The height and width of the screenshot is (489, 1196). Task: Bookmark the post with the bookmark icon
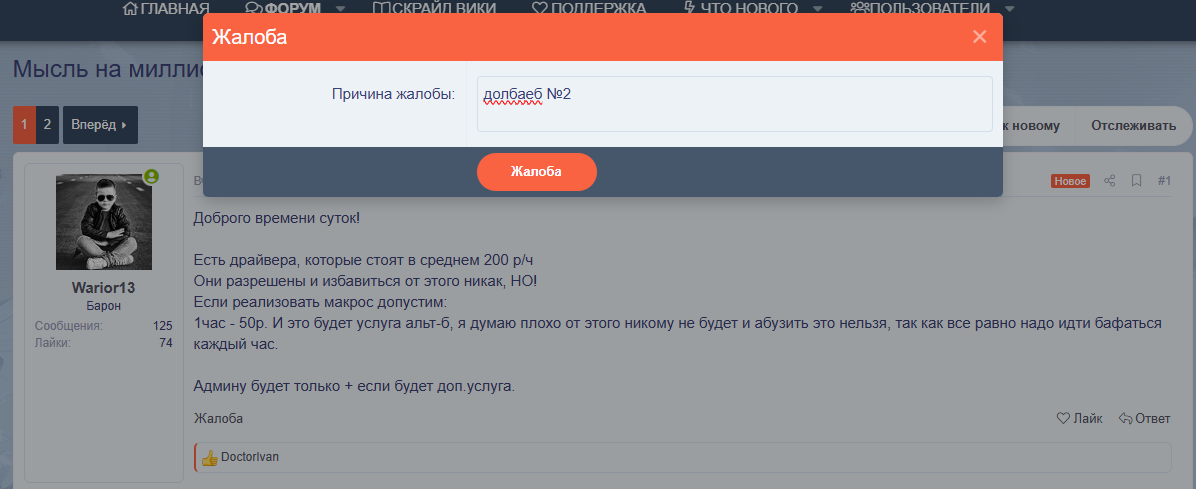tap(1136, 181)
